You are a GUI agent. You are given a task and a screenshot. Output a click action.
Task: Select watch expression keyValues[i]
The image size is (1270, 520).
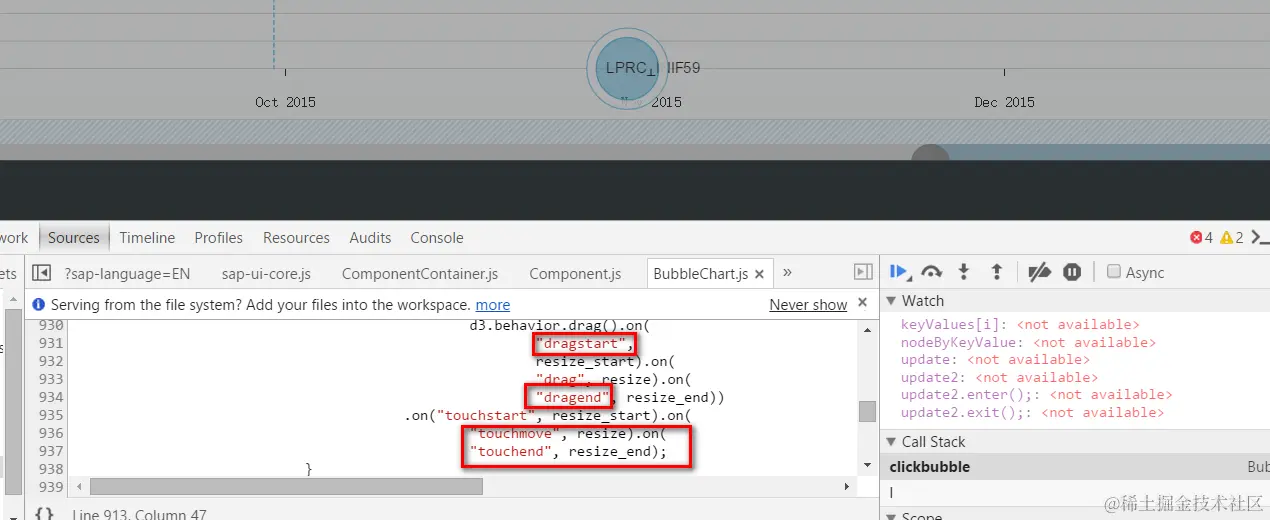click(x=1020, y=324)
